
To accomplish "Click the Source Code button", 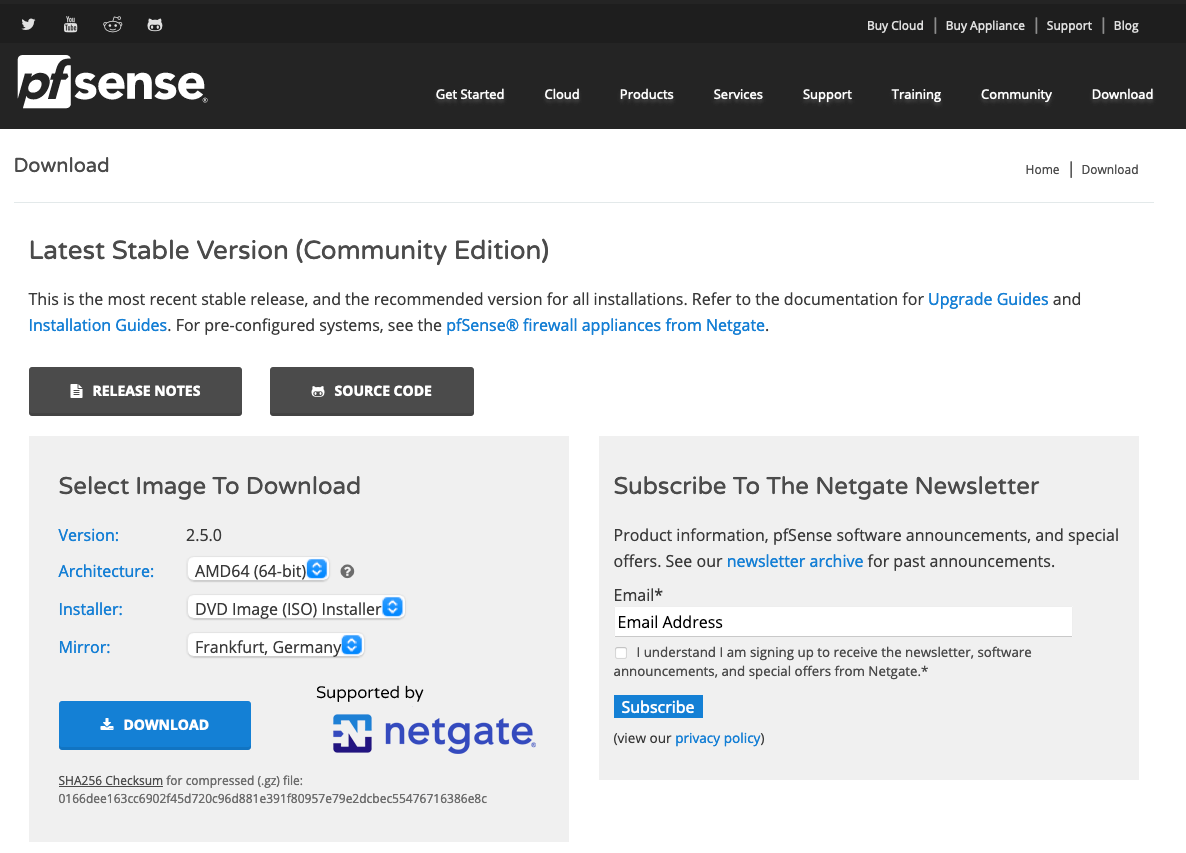I will (372, 391).
